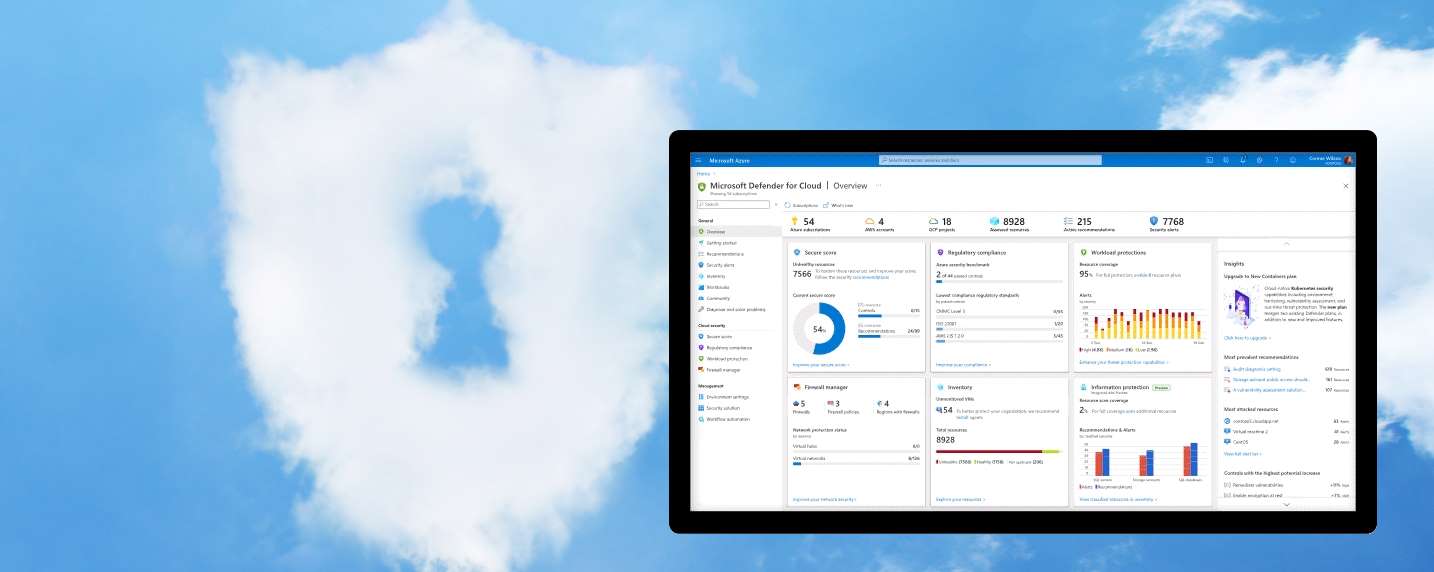Click the Controls progress bar

pos(889,316)
